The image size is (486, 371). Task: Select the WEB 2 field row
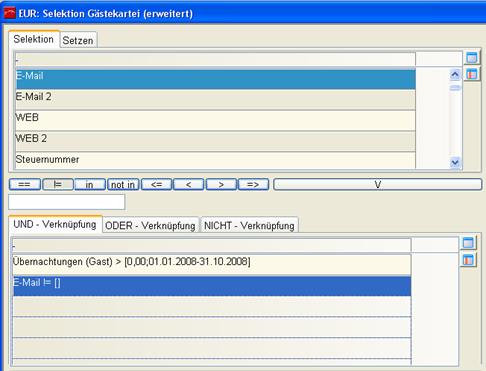[x=215, y=141]
